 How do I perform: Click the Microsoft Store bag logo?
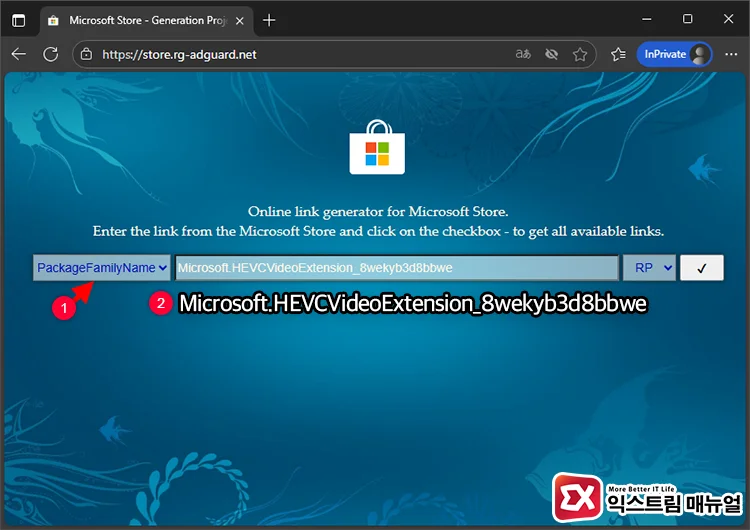(376, 148)
